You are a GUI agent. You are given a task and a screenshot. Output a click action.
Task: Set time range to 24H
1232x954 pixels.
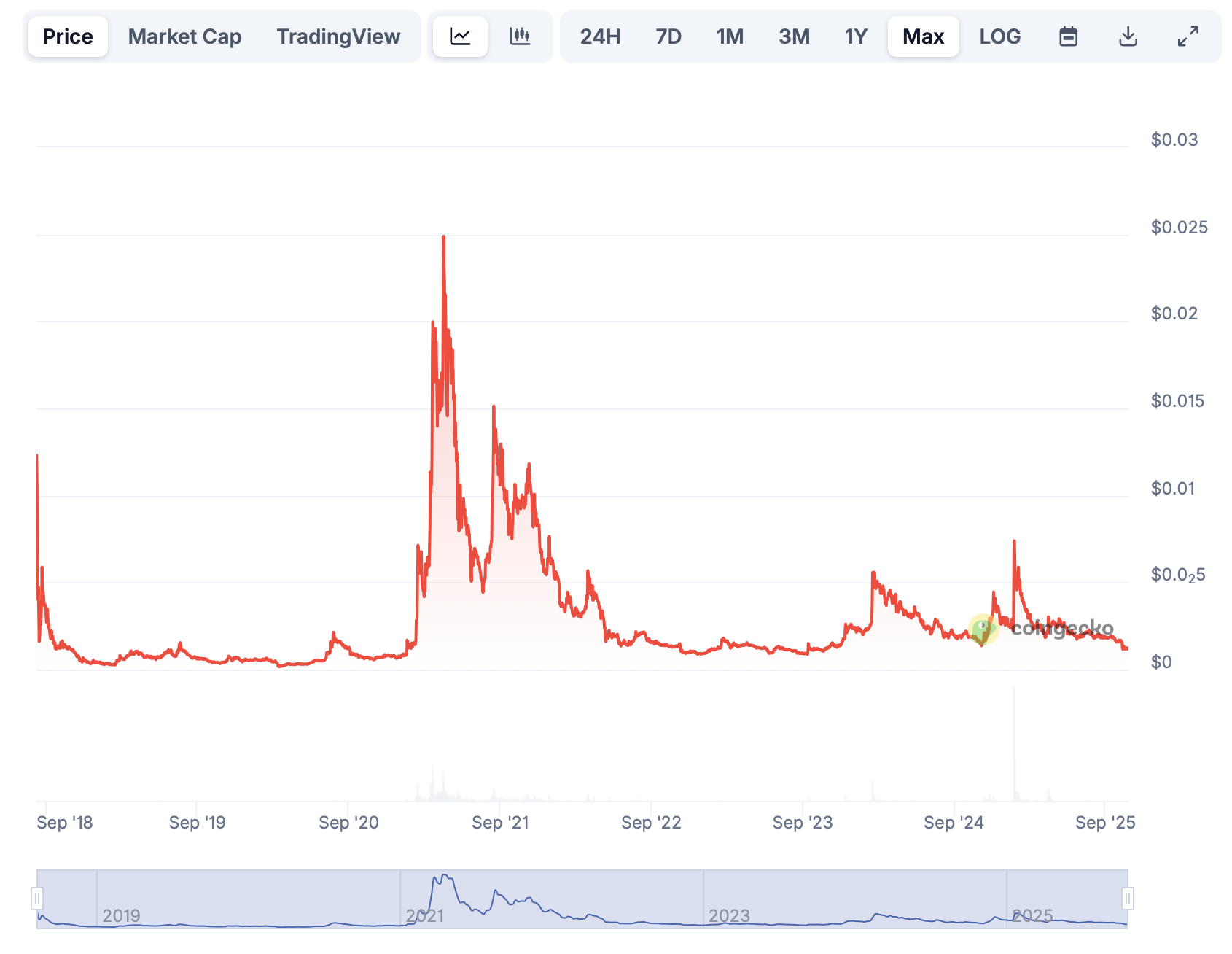pyautogui.click(x=600, y=36)
